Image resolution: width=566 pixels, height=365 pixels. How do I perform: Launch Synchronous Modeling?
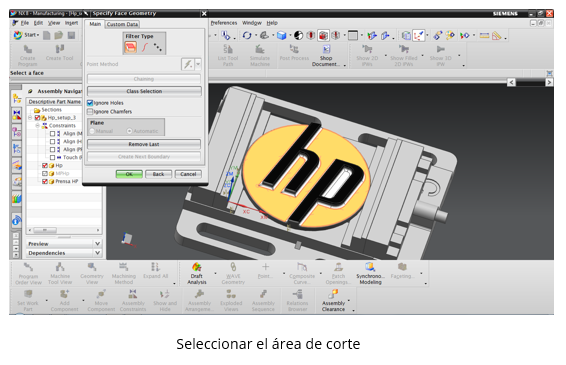tap(370, 273)
